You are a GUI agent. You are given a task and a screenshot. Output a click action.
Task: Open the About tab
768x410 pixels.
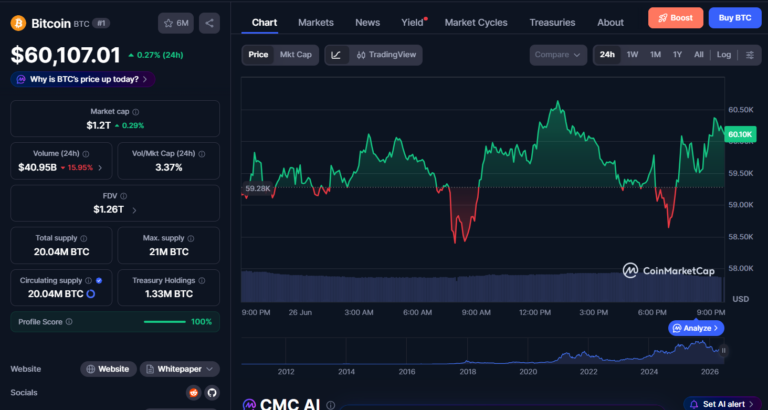[610, 23]
